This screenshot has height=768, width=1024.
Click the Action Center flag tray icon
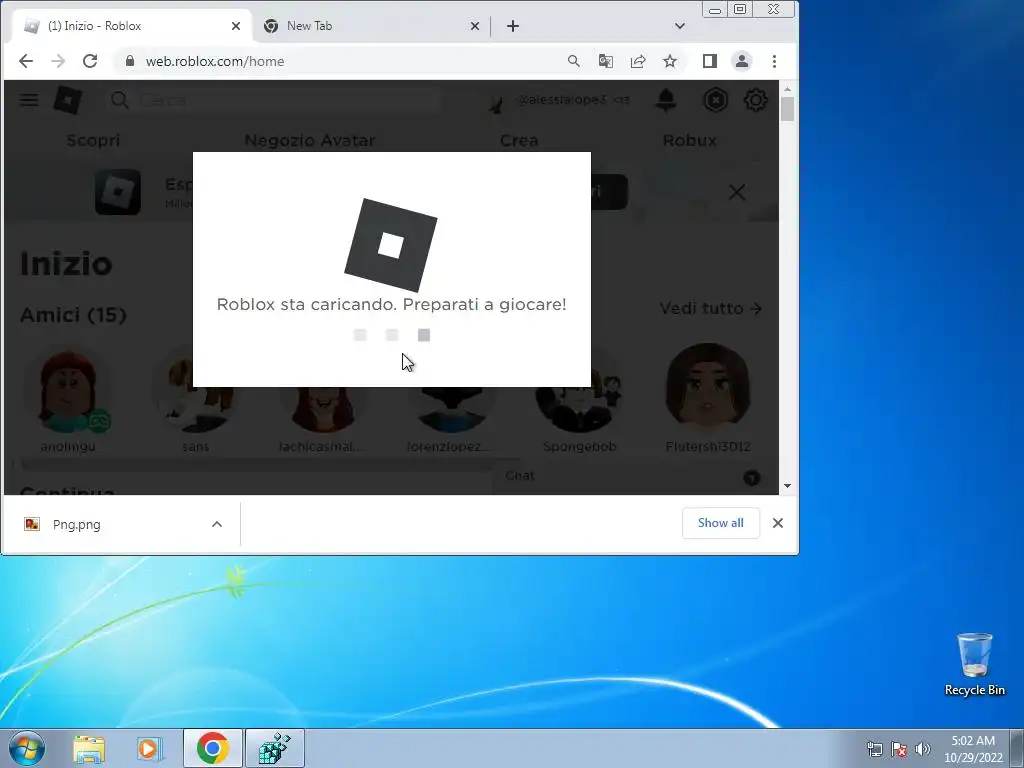coord(899,749)
